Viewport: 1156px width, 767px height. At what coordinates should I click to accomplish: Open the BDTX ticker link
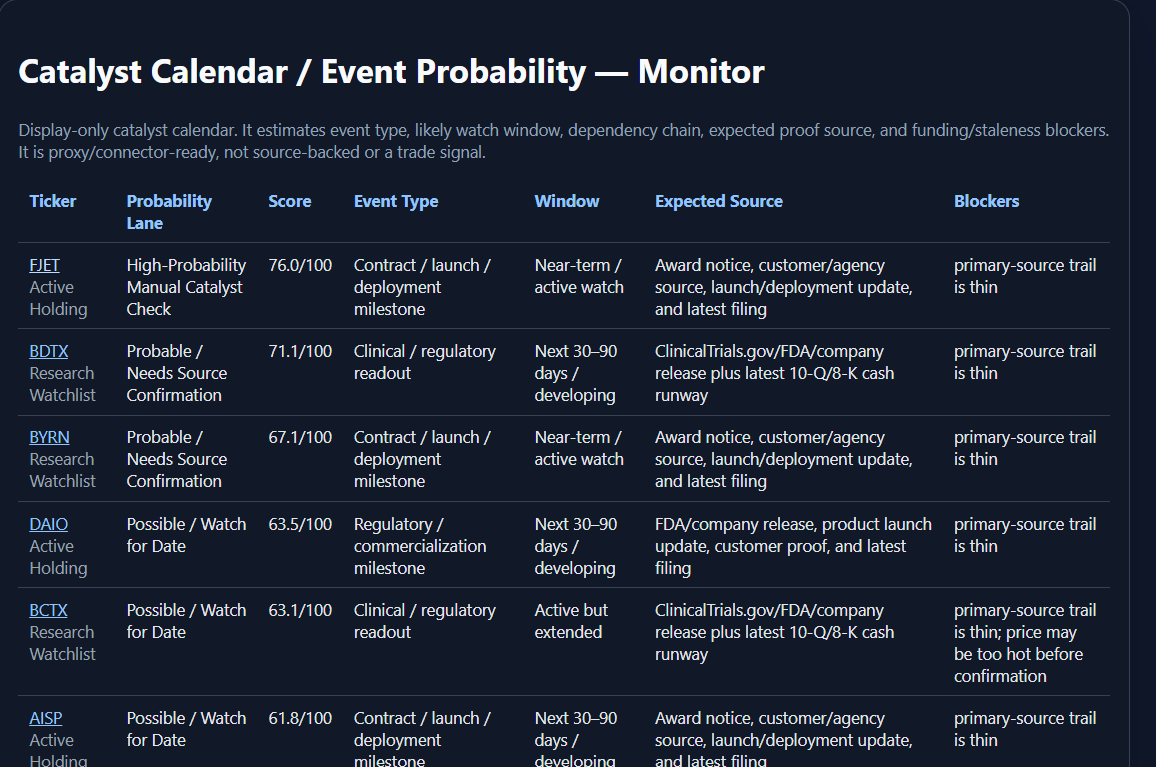click(x=49, y=352)
